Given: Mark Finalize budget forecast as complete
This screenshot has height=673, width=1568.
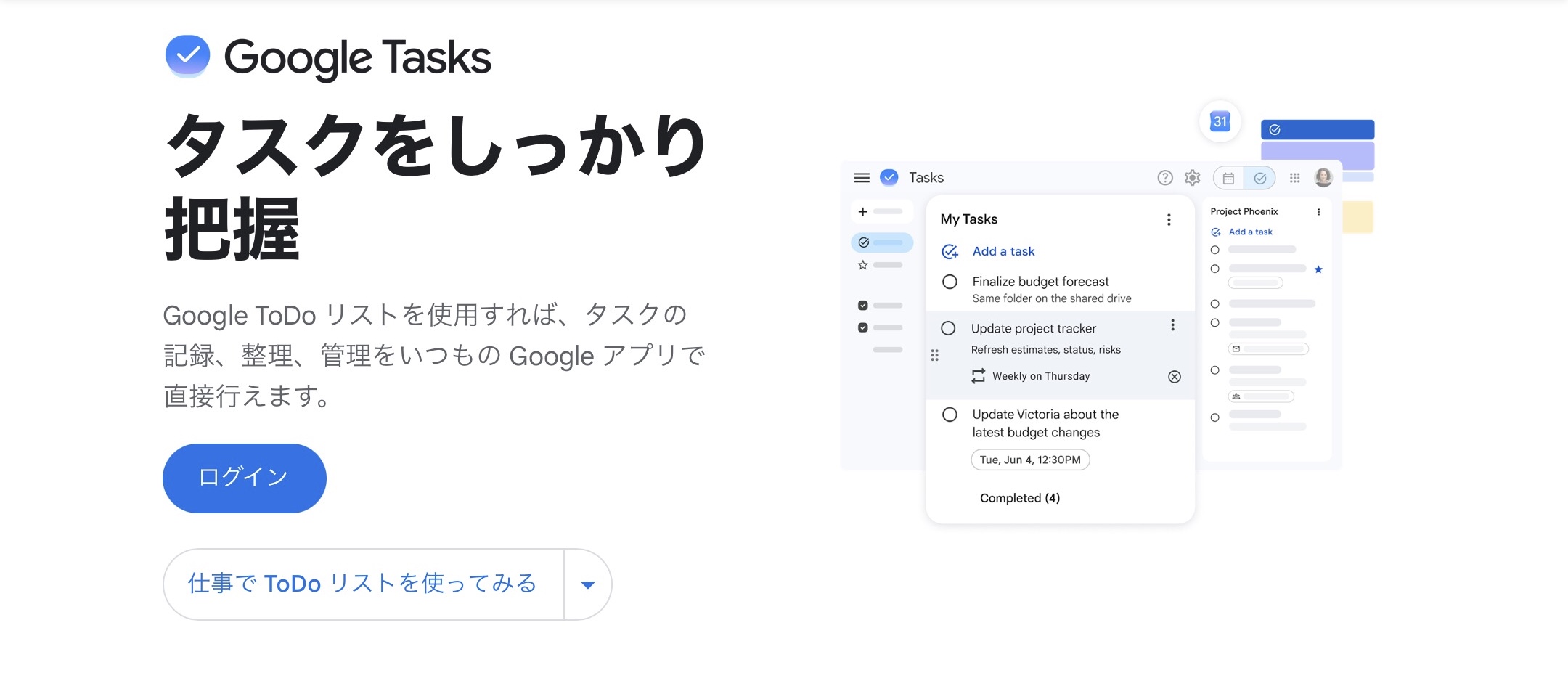Looking at the screenshot, I should [x=950, y=282].
